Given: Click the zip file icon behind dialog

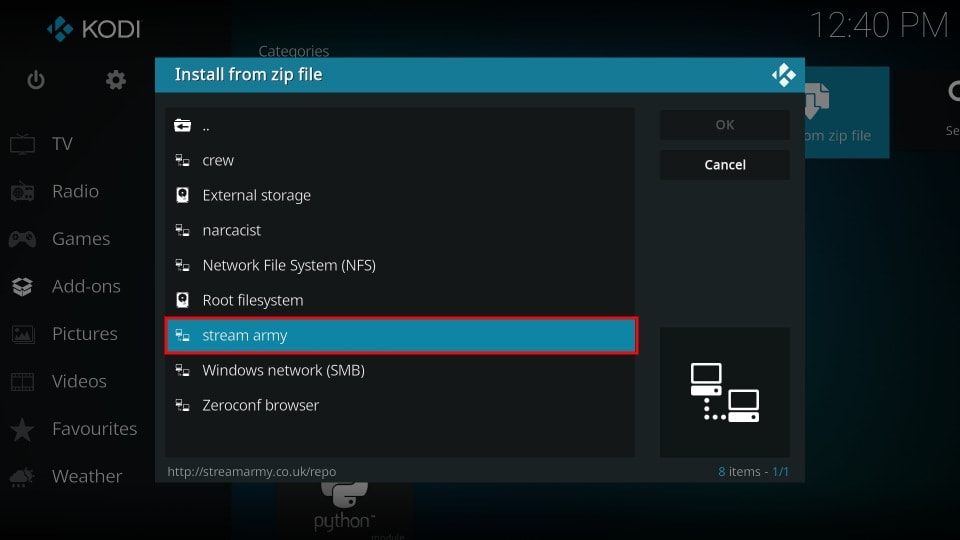Looking at the screenshot, I should (x=817, y=101).
